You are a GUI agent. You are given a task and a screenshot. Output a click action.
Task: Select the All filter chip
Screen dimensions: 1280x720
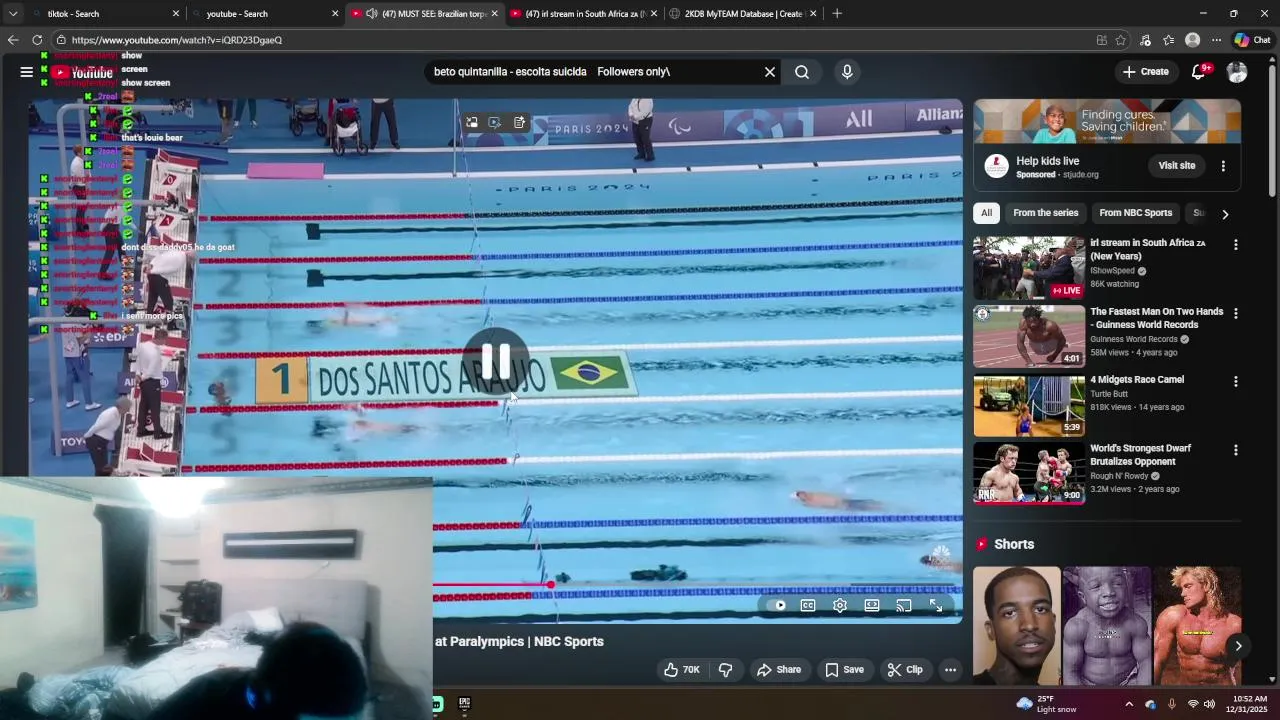click(986, 213)
